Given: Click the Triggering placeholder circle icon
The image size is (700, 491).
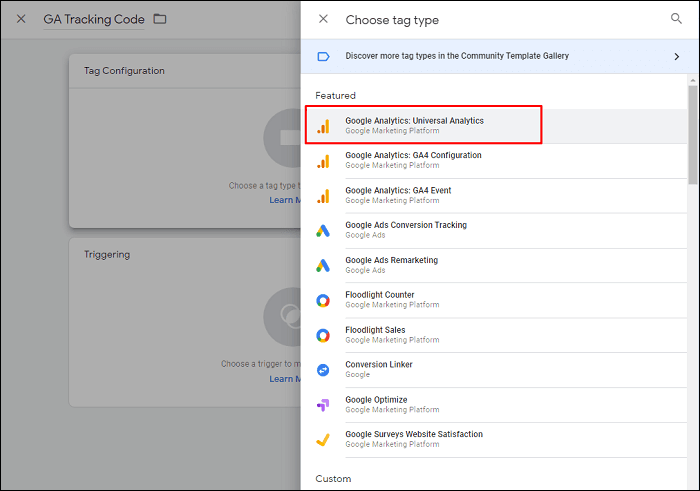Looking at the screenshot, I should click(282, 317).
